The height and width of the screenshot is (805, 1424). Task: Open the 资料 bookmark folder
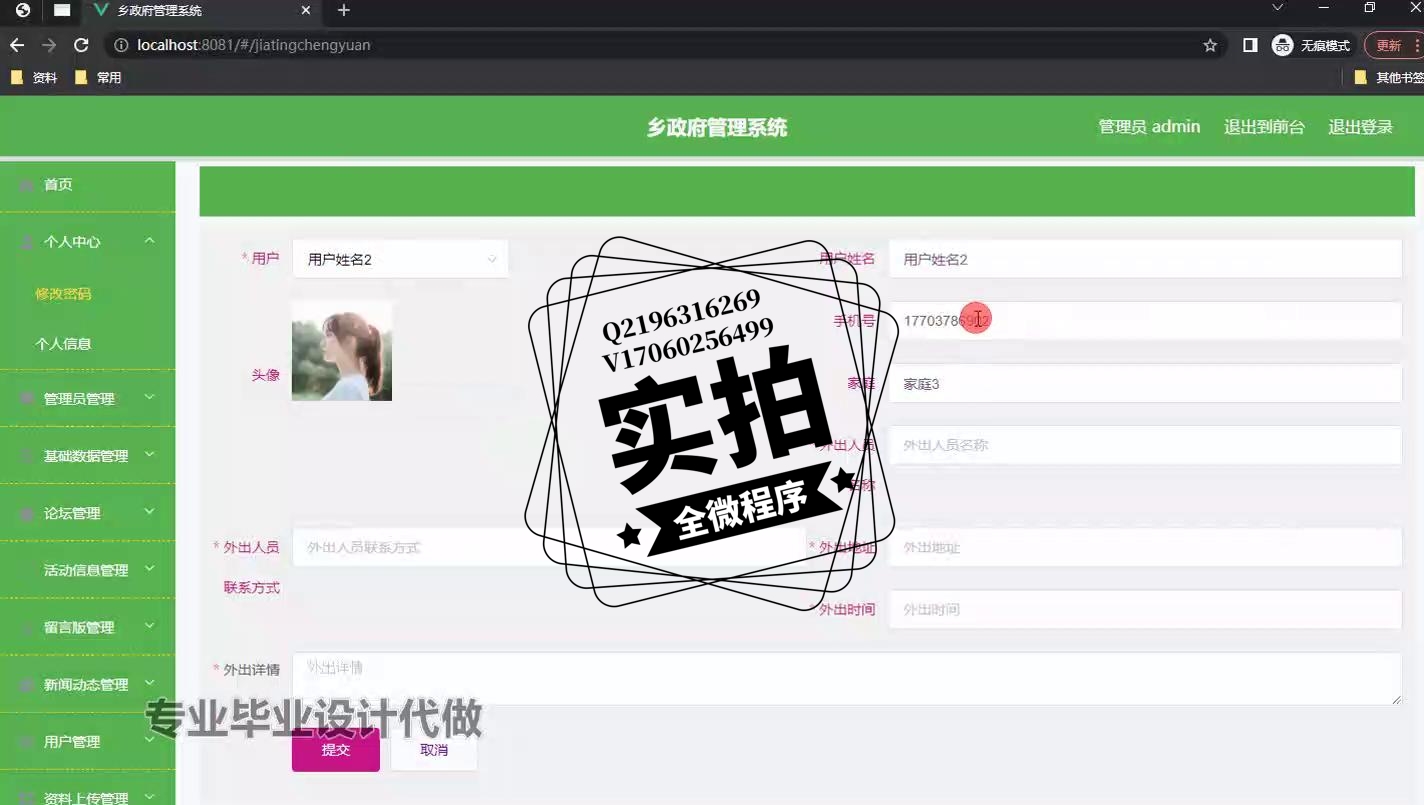tap(34, 77)
